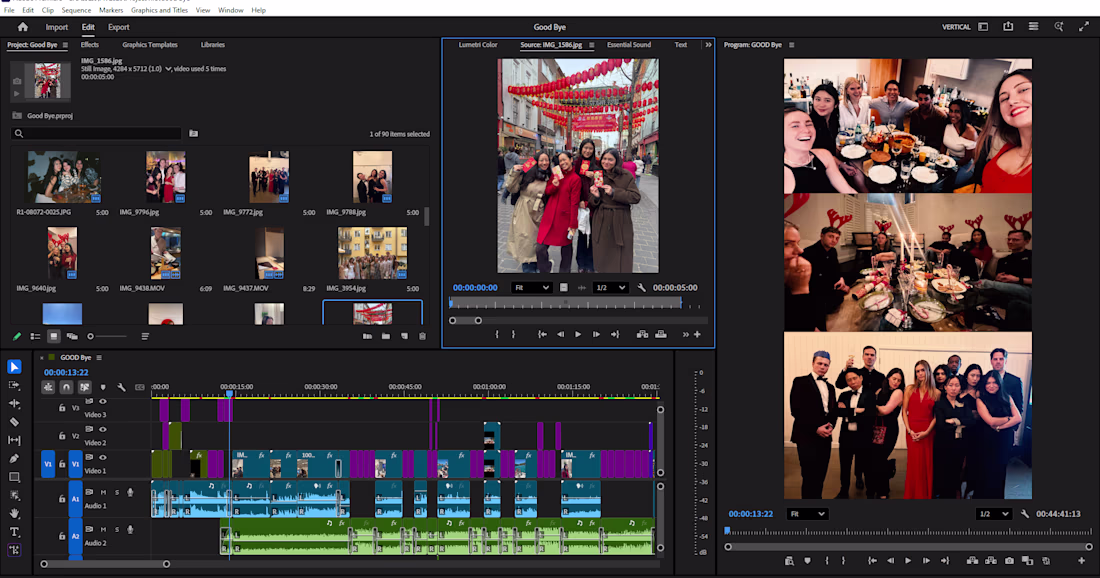Toggle lock on Audio 1 track

[x=62, y=499]
